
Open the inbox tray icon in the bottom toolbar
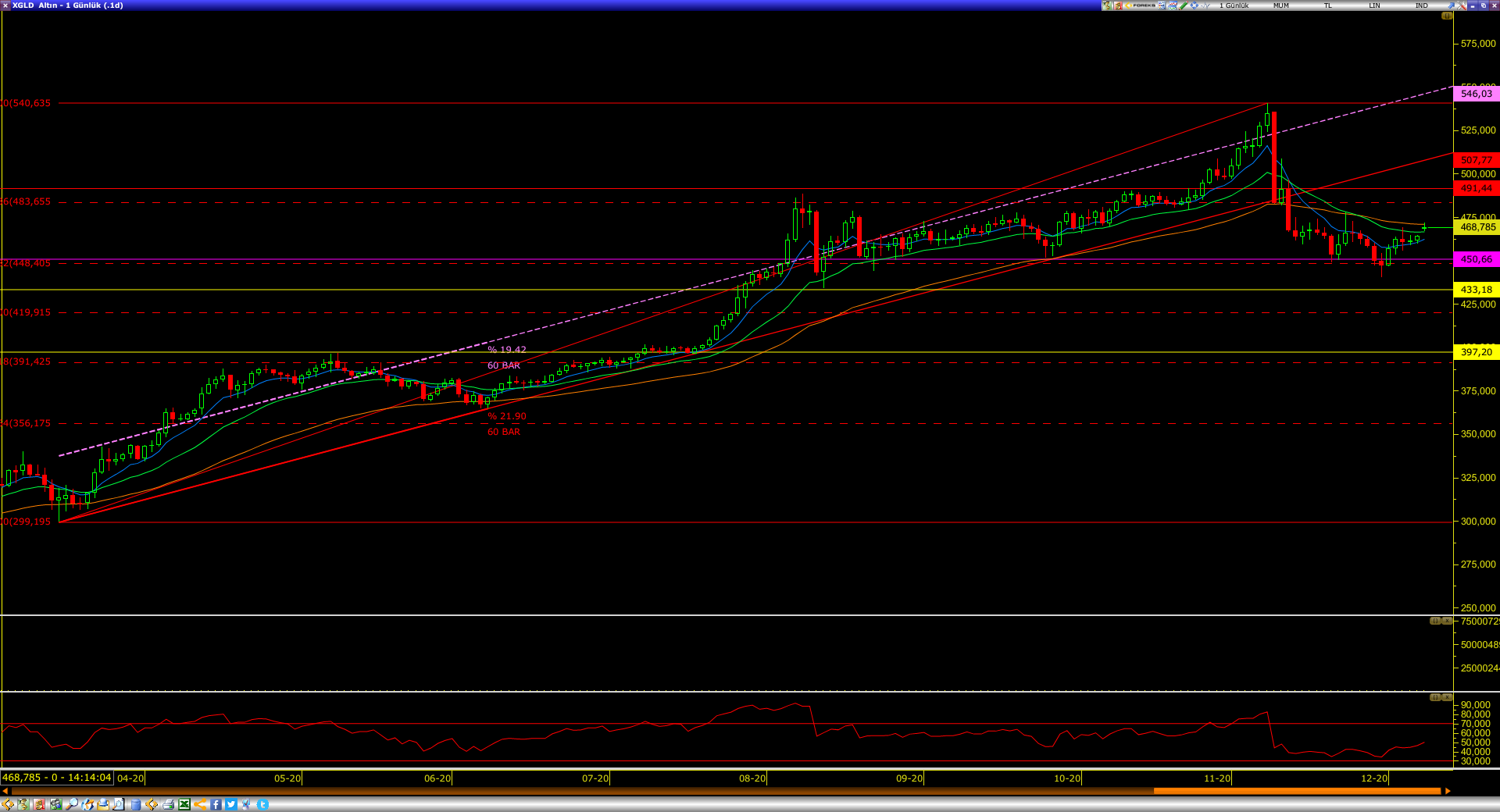(103, 804)
